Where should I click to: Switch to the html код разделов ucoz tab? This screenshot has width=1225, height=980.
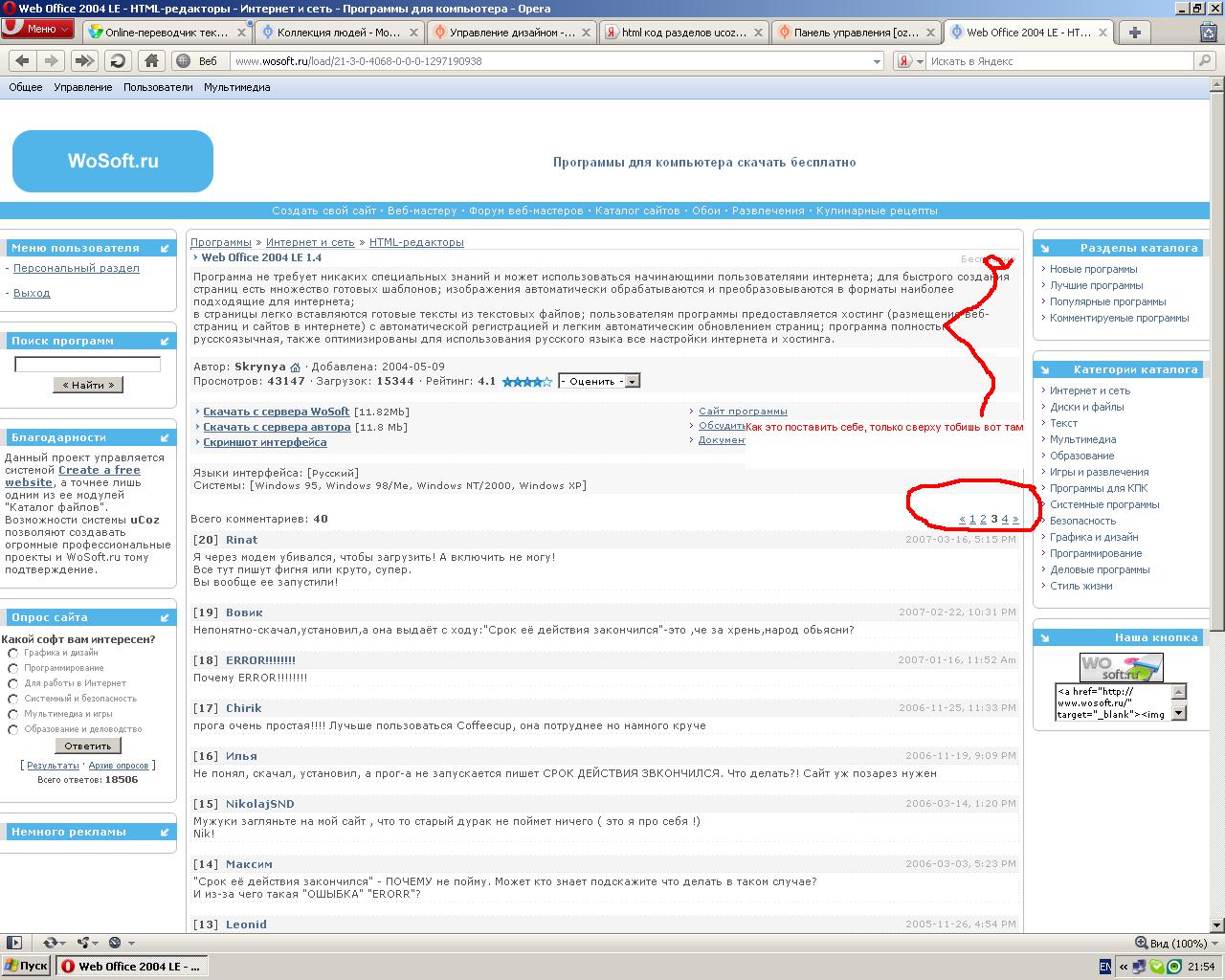click(x=683, y=32)
